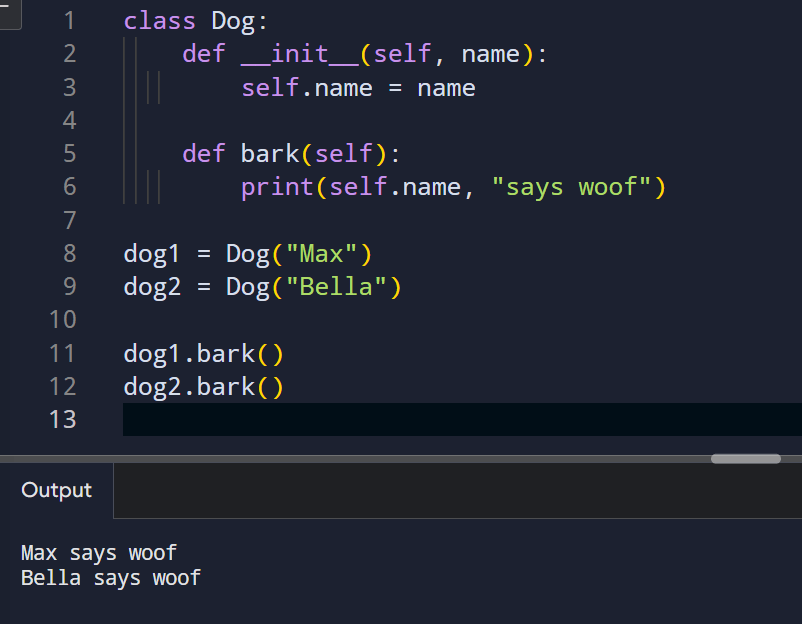
Task: Switch to the Output tab
Action: pos(55,490)
